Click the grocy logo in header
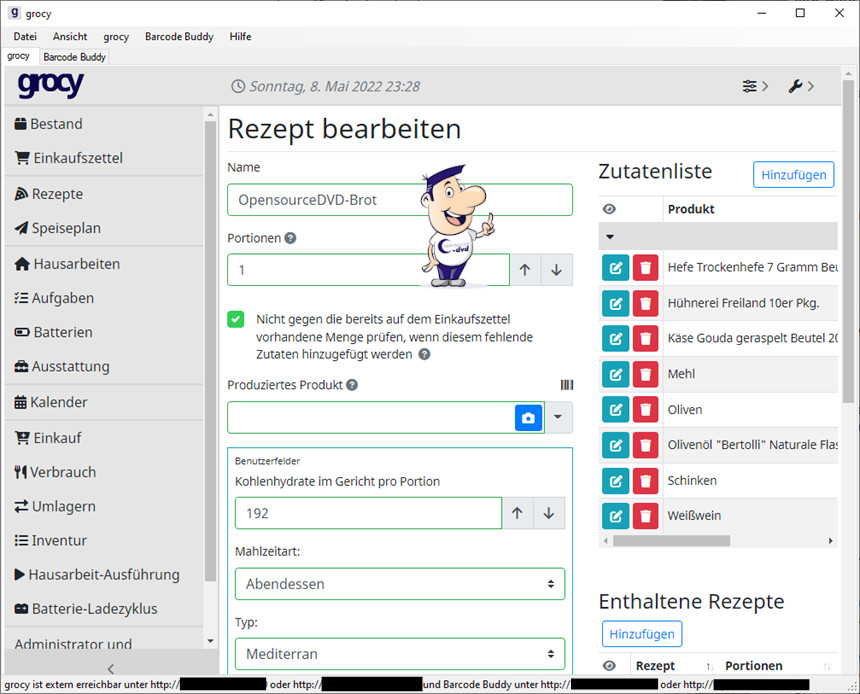This screenshot has height=694, width=860. coord(50,86)
